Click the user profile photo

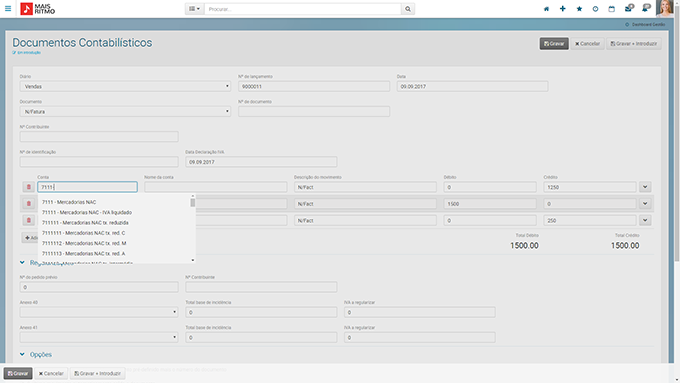[x=664, y=8]
